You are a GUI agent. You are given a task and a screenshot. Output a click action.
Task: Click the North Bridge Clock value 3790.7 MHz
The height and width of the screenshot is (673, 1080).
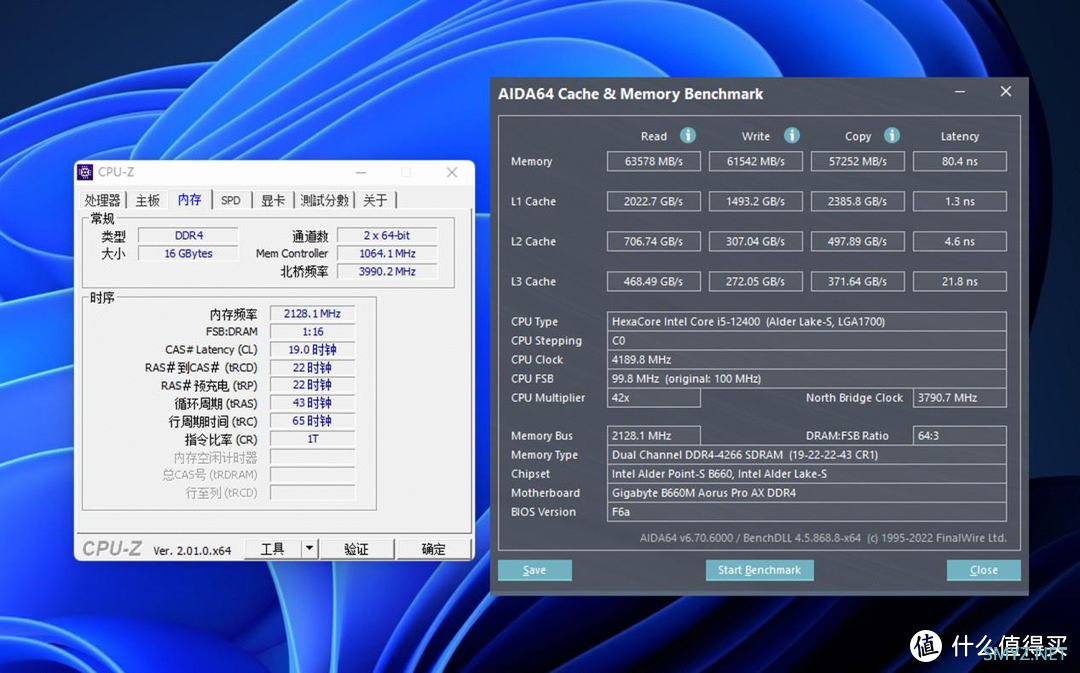pyautogui.click(x=959, y=397)
